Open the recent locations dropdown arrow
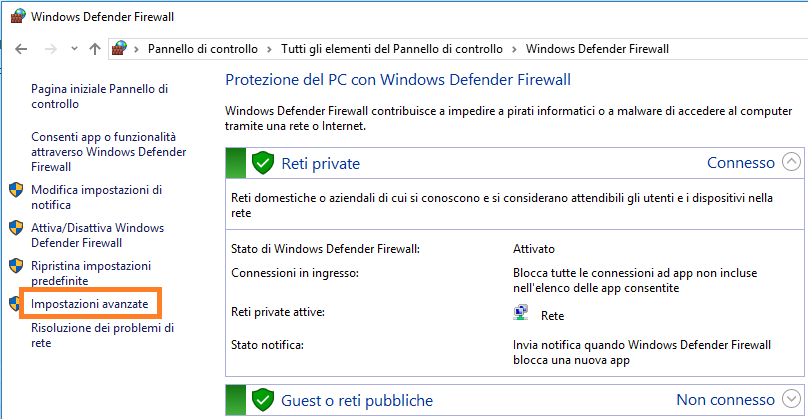The height and width of the screenshot is (419, 808). coord(71,49)
